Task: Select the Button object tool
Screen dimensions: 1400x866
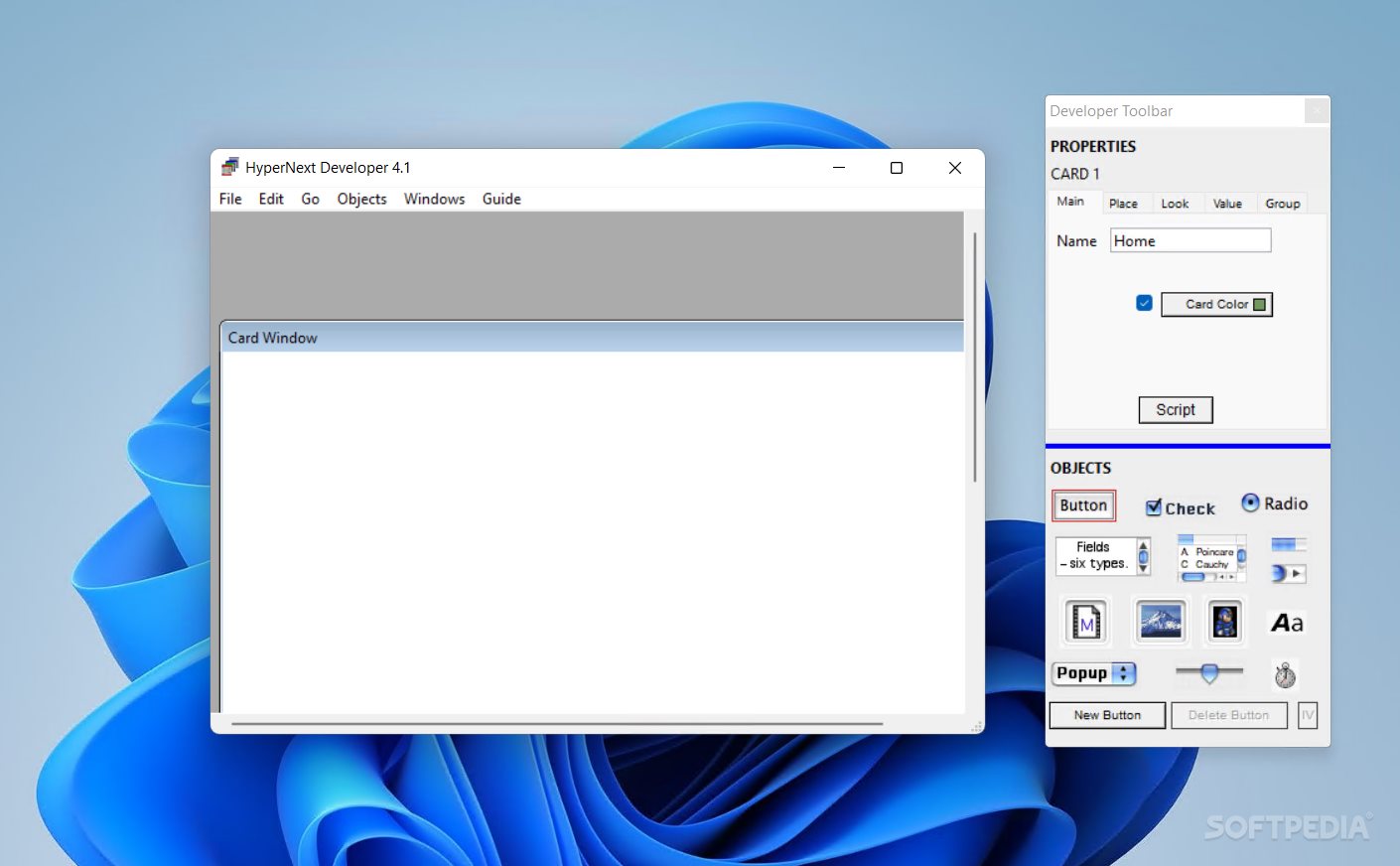Action: pos(1083,505)
